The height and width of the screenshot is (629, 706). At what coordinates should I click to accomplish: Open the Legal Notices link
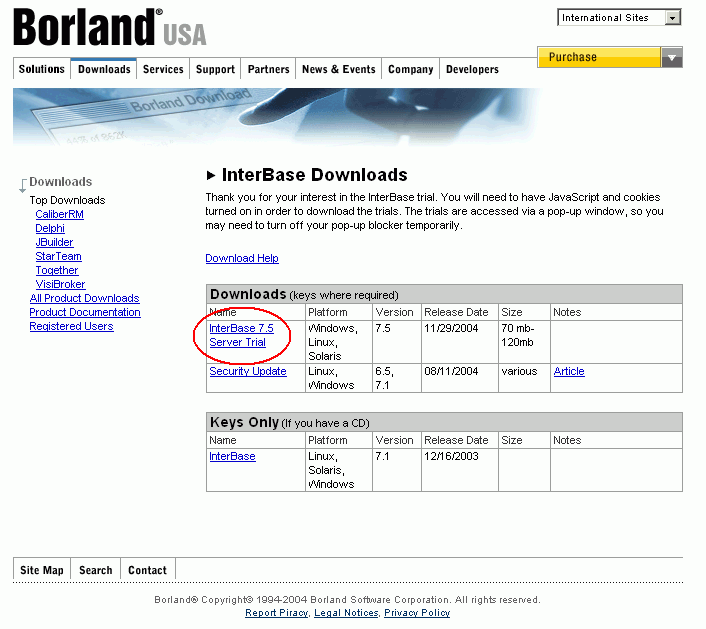pyautogui.click(x=346, y=613)
